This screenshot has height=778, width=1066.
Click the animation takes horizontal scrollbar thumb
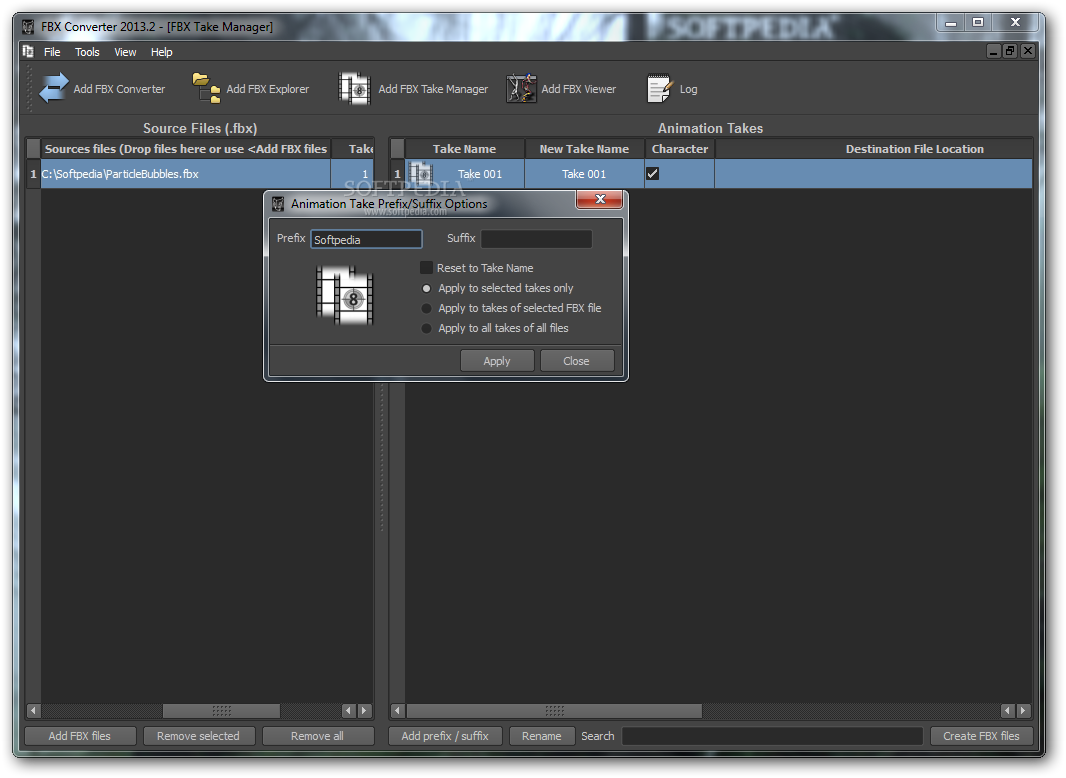554,711
